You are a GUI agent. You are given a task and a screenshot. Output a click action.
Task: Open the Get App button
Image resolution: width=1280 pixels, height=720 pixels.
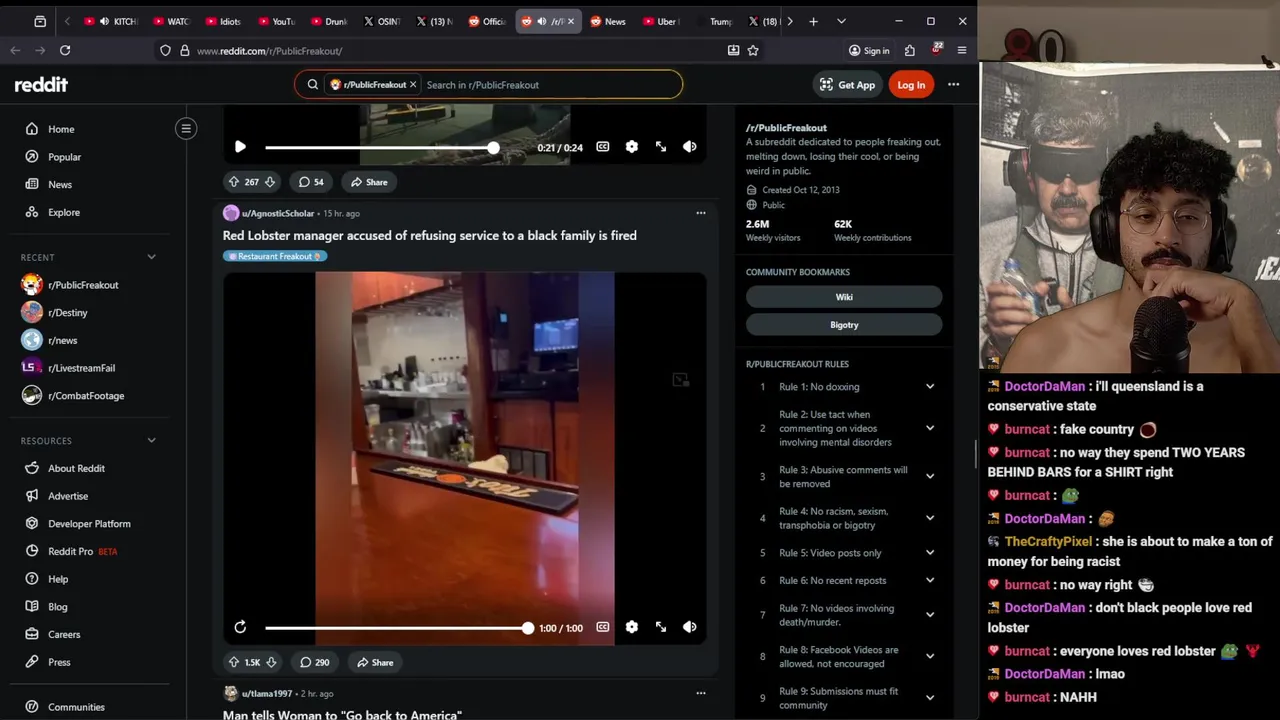pos(847,85)
